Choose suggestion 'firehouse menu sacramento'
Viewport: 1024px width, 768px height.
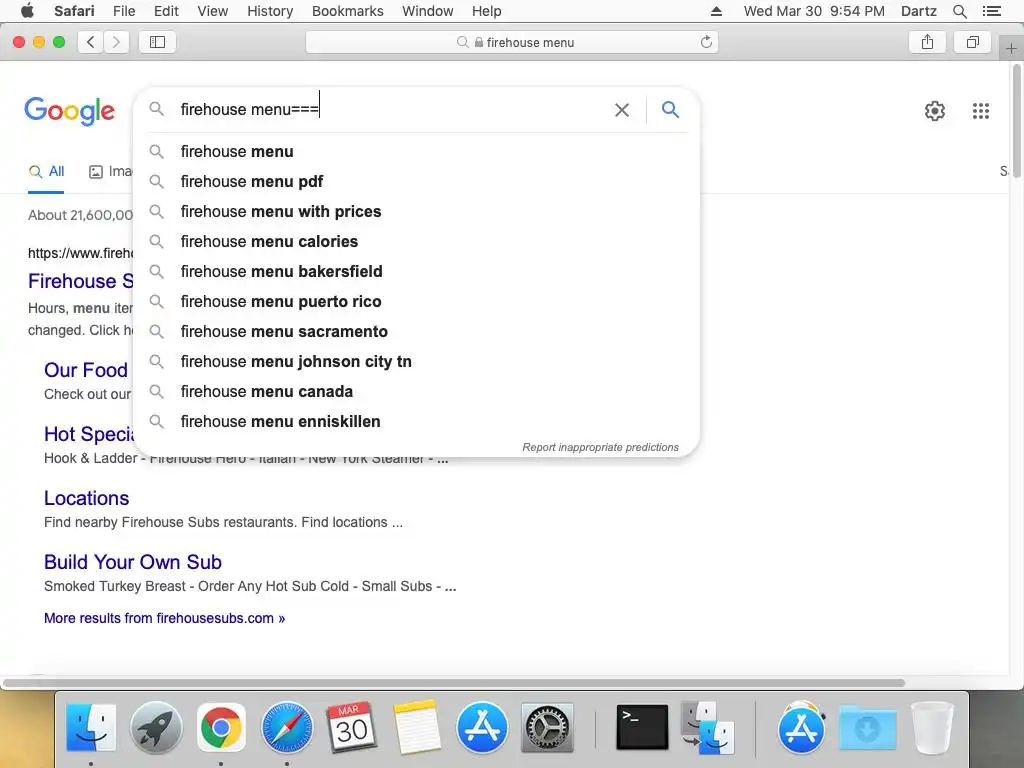click(x=418, y=332)
